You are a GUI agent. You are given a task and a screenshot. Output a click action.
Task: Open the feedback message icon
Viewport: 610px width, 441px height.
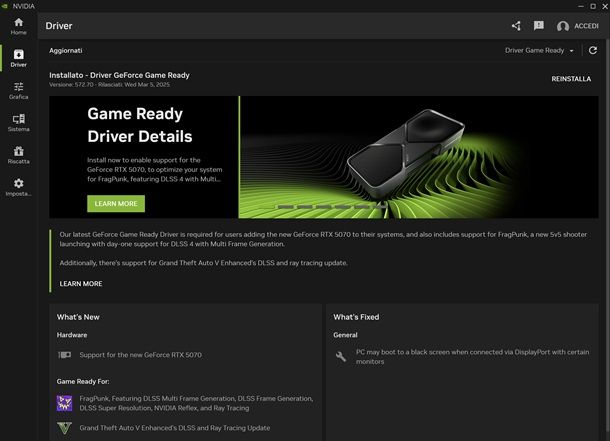point(538,26)
